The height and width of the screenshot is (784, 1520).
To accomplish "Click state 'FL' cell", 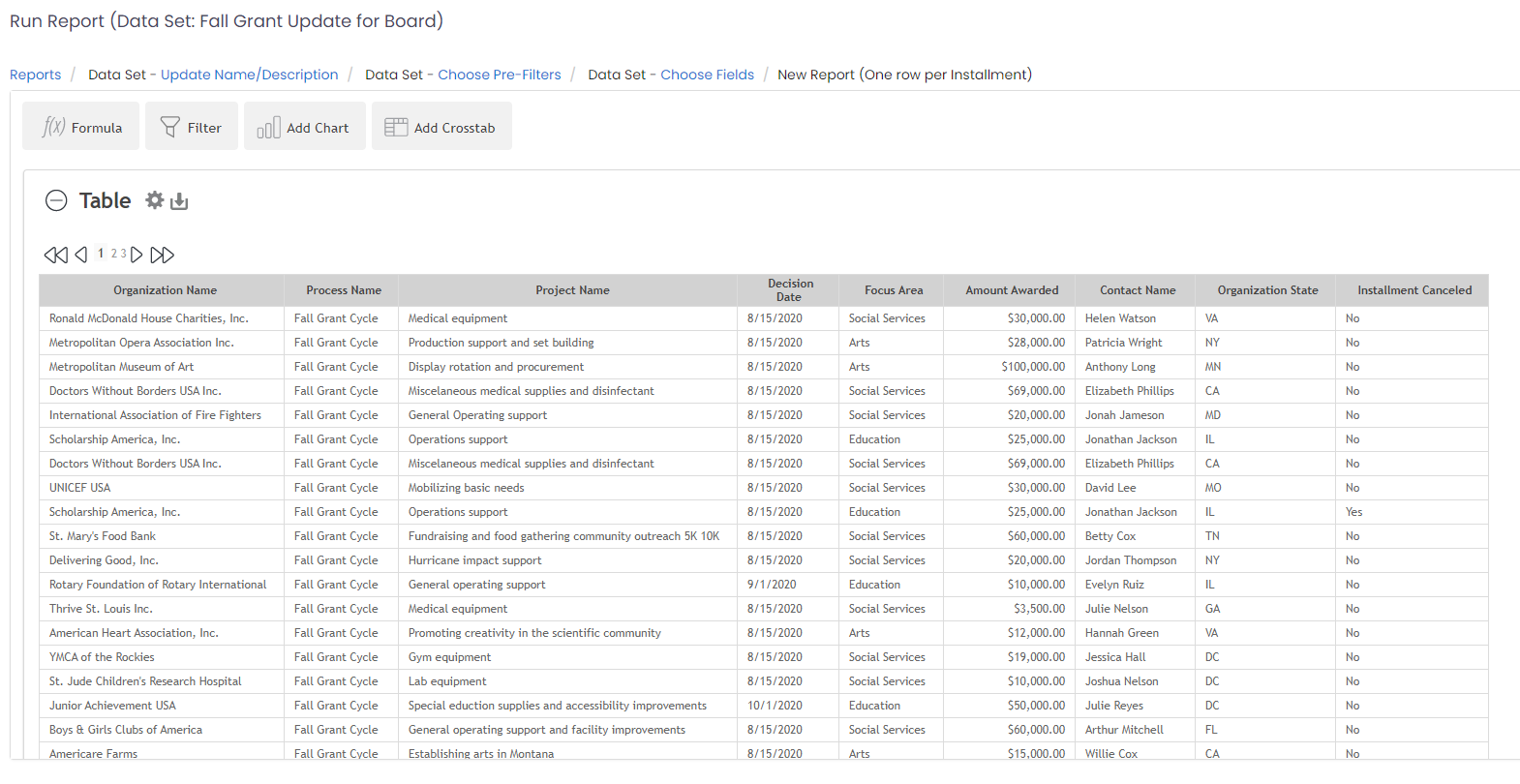I will pyautogui.click(x=1265, y=730).
